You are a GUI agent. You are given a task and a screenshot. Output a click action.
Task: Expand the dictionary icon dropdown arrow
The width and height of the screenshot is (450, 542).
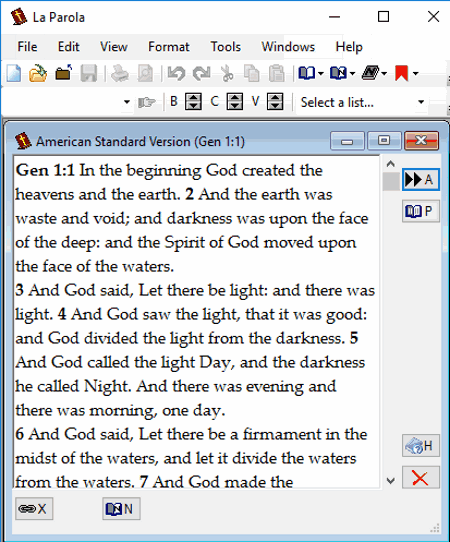(x=384, y=74)
